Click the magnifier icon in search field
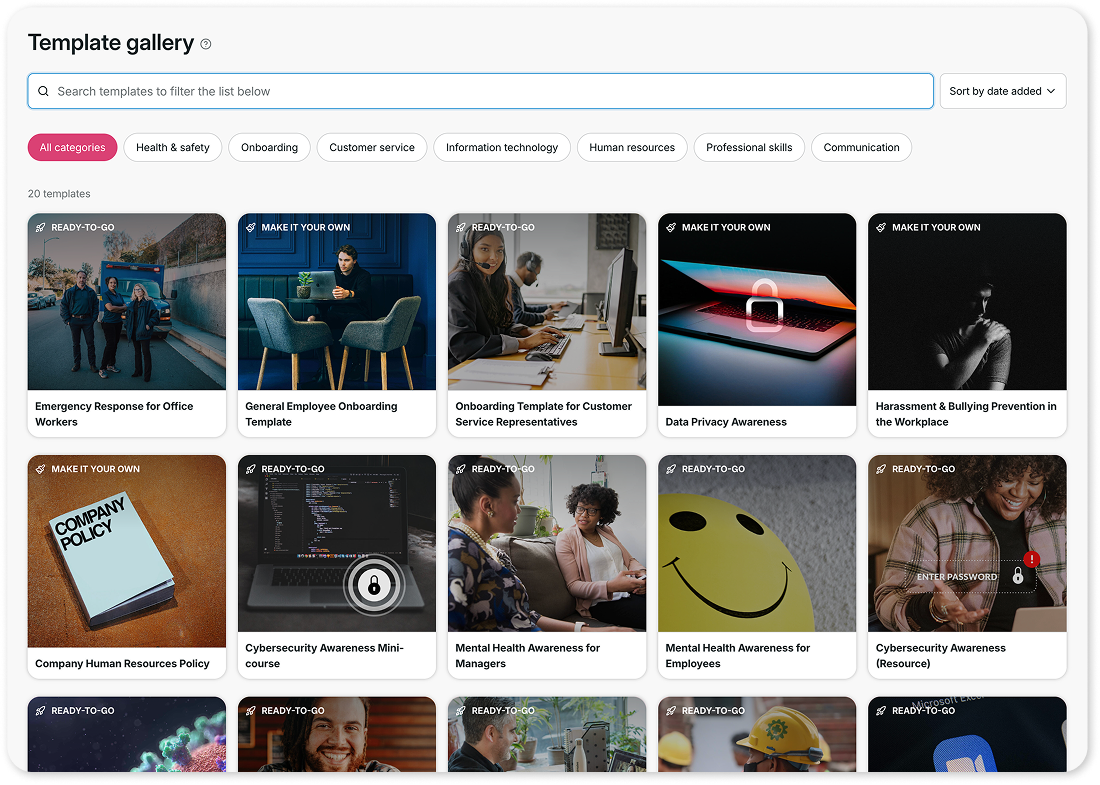The height and width of the screenshot is (785, 1100). (x=43, y=91)
